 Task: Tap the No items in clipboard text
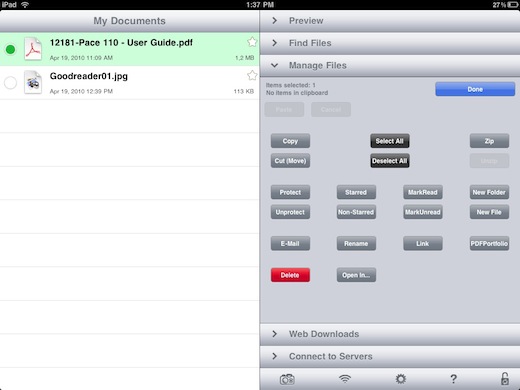[x=297, y=93]
